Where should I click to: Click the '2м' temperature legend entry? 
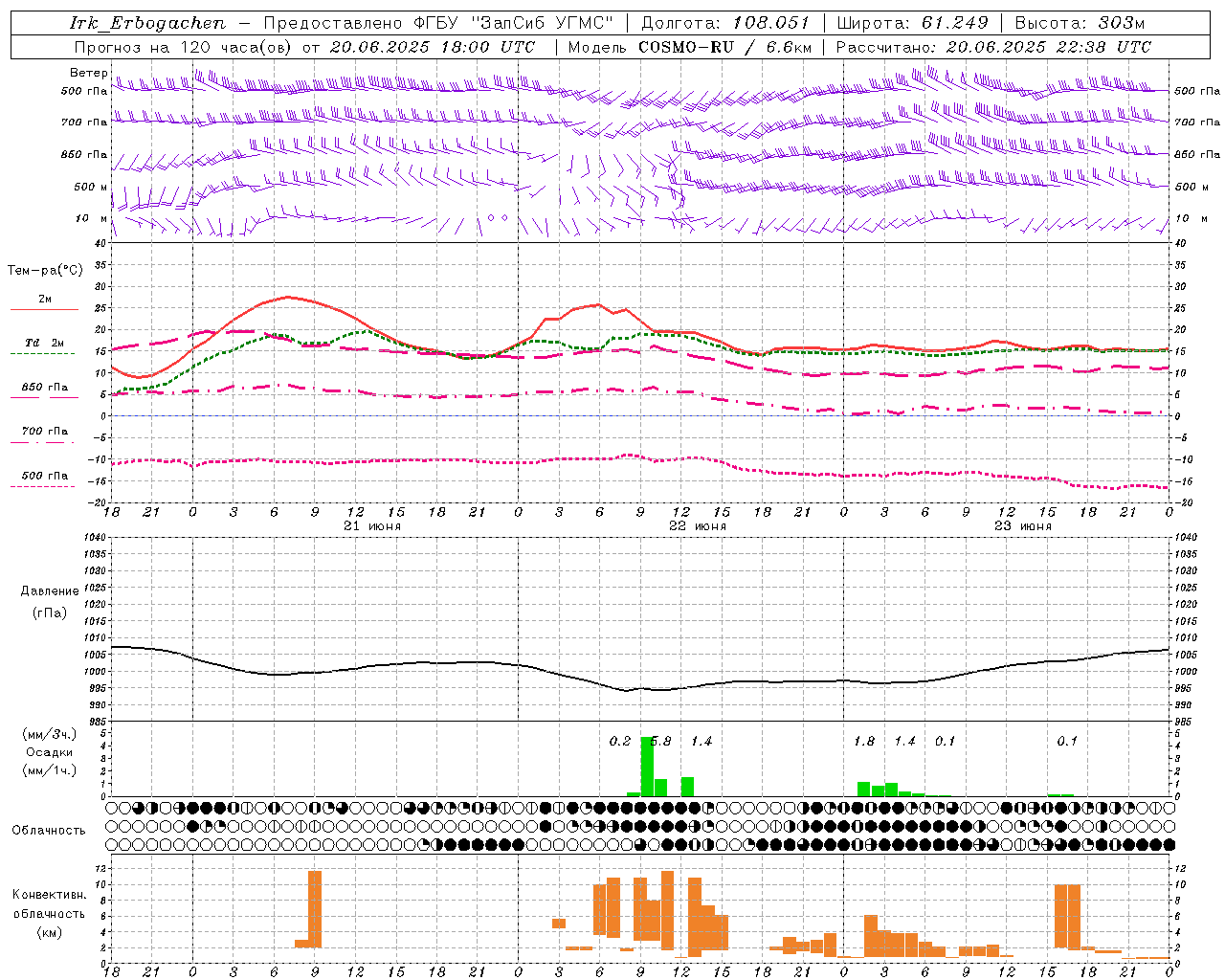click(45, 300)
